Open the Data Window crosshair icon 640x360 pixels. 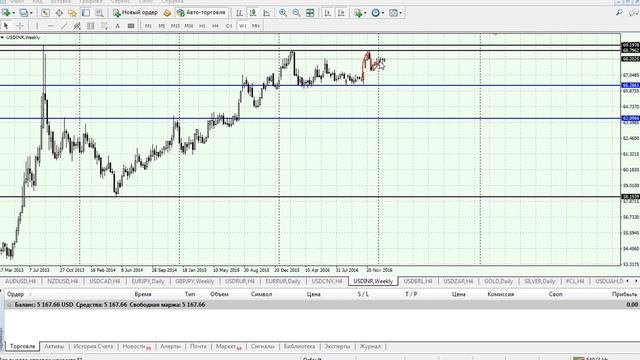(59, 13)
